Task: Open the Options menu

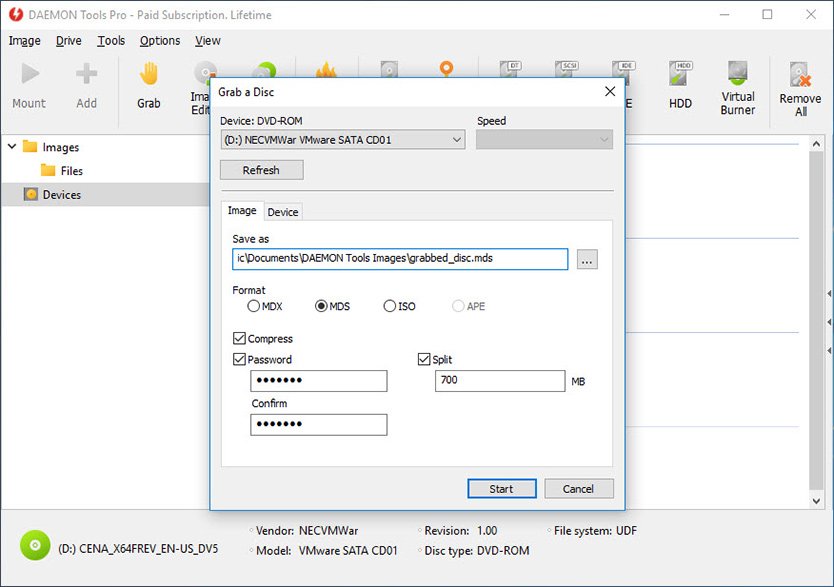Action: 160,41
